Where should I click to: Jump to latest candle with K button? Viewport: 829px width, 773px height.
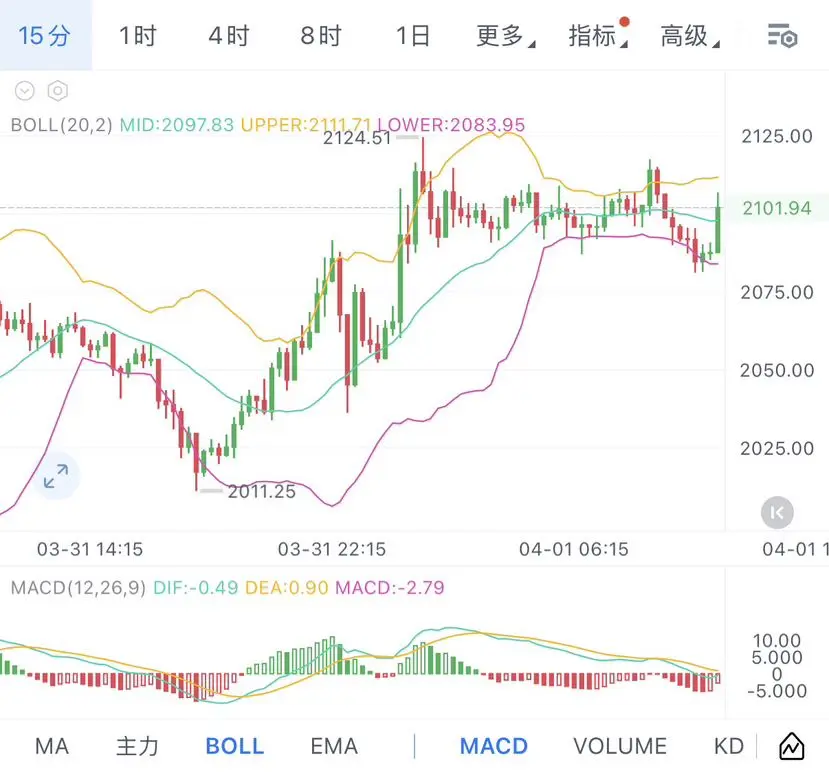[777, 513]
